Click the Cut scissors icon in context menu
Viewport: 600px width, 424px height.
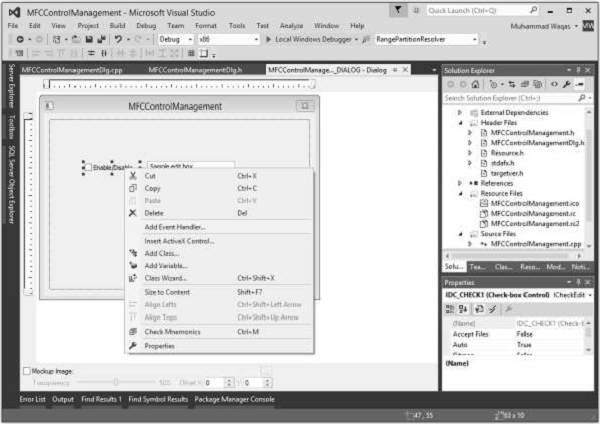(x=133, y=176)
